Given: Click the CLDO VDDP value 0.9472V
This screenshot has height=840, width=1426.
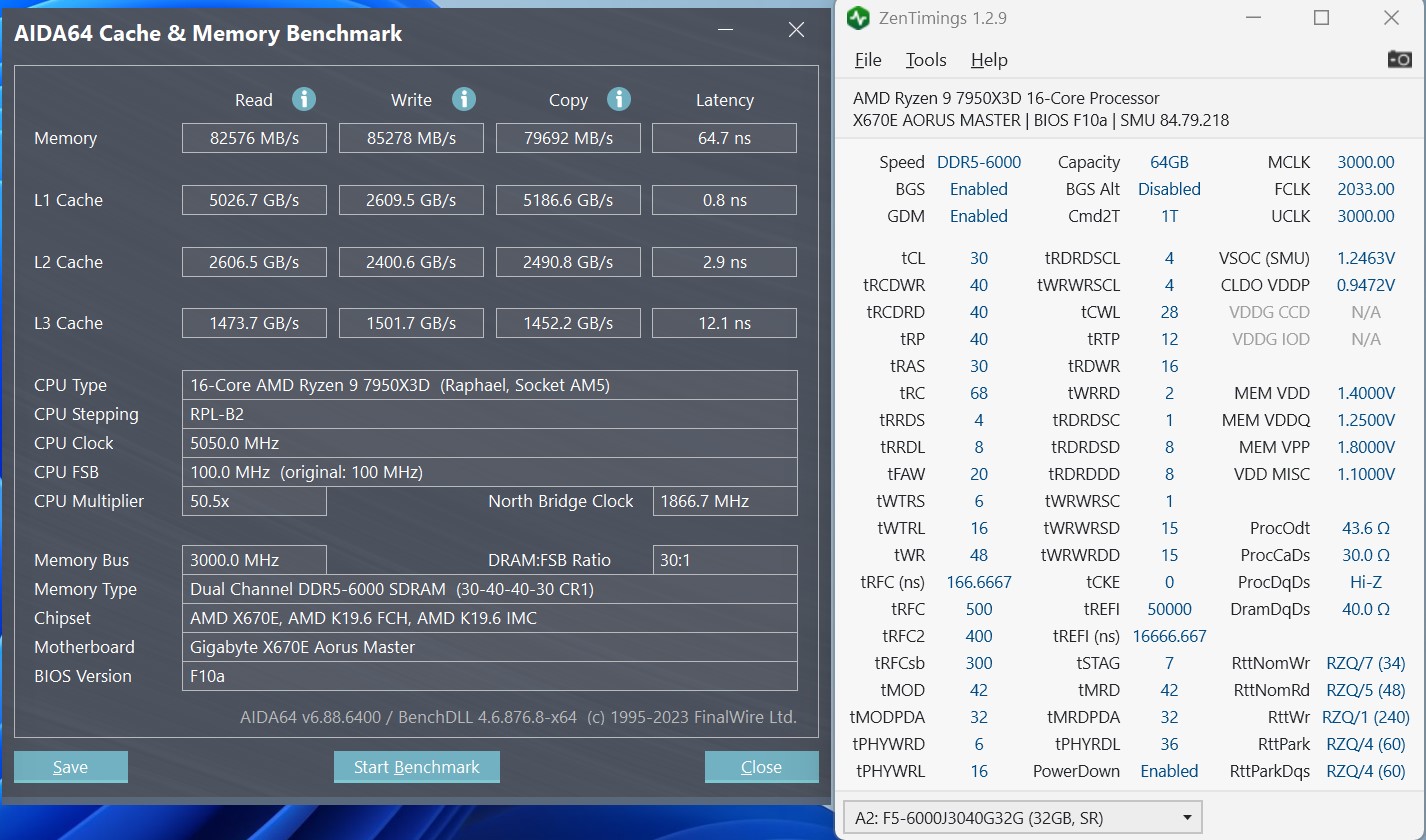Looking at the screenshot, I should (x=1366, y=285).
